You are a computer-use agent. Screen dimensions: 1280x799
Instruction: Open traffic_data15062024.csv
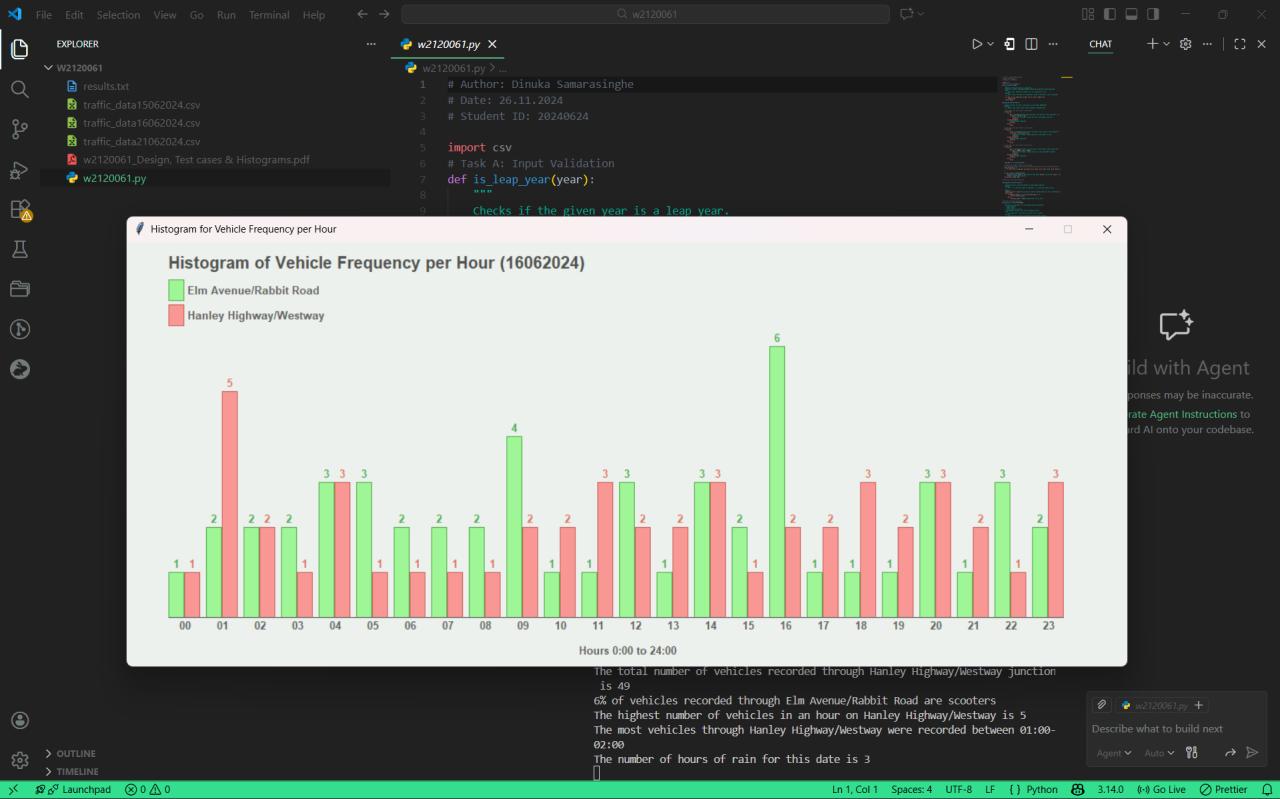coord(141,104)
